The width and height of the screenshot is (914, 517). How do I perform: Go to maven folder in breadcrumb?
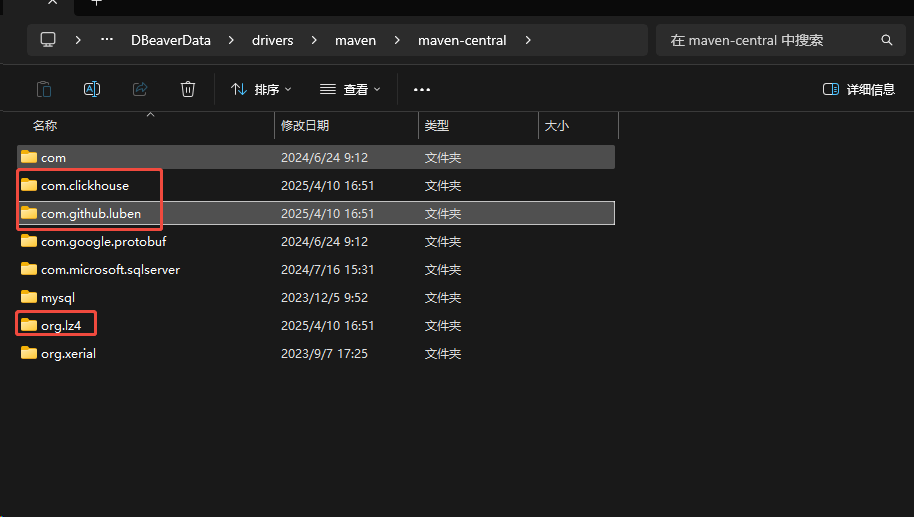pos(356,40)
